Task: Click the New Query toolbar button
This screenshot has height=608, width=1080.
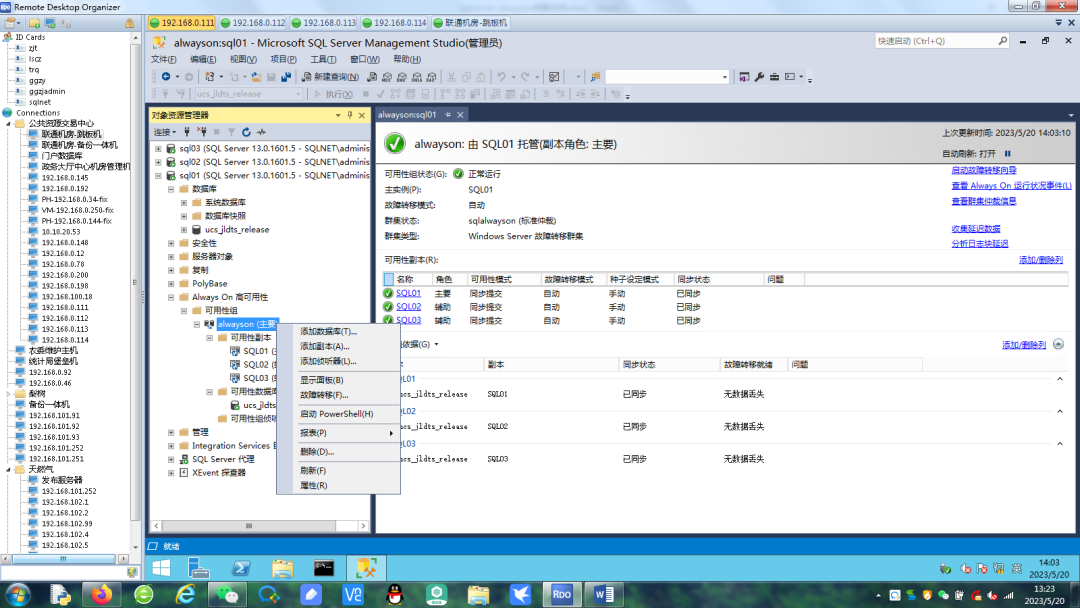Action: [x=330, y=76]
